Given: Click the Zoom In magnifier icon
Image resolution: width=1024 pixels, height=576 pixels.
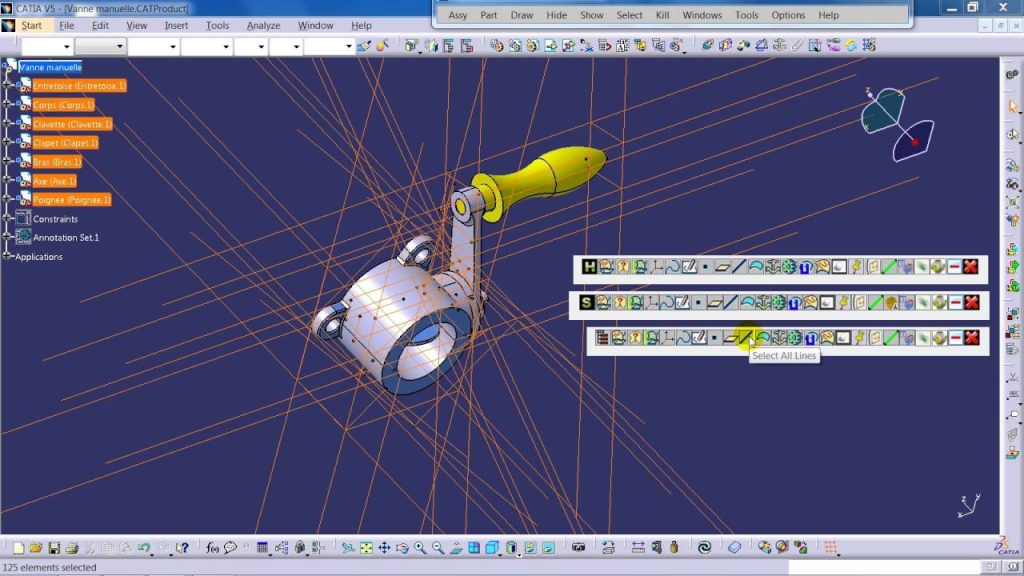Looking at the screenshot, I should pyautogui.click(x=419, y=548).
